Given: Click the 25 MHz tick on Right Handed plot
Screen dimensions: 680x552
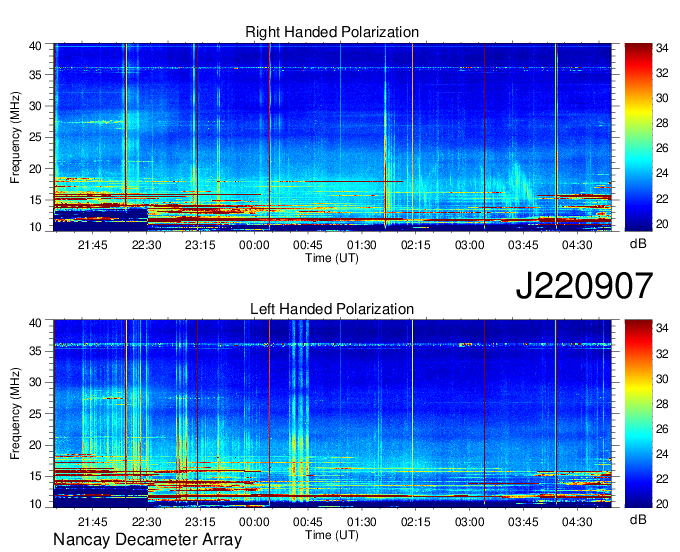Looking at the screenshot, I should pos(35,137).
